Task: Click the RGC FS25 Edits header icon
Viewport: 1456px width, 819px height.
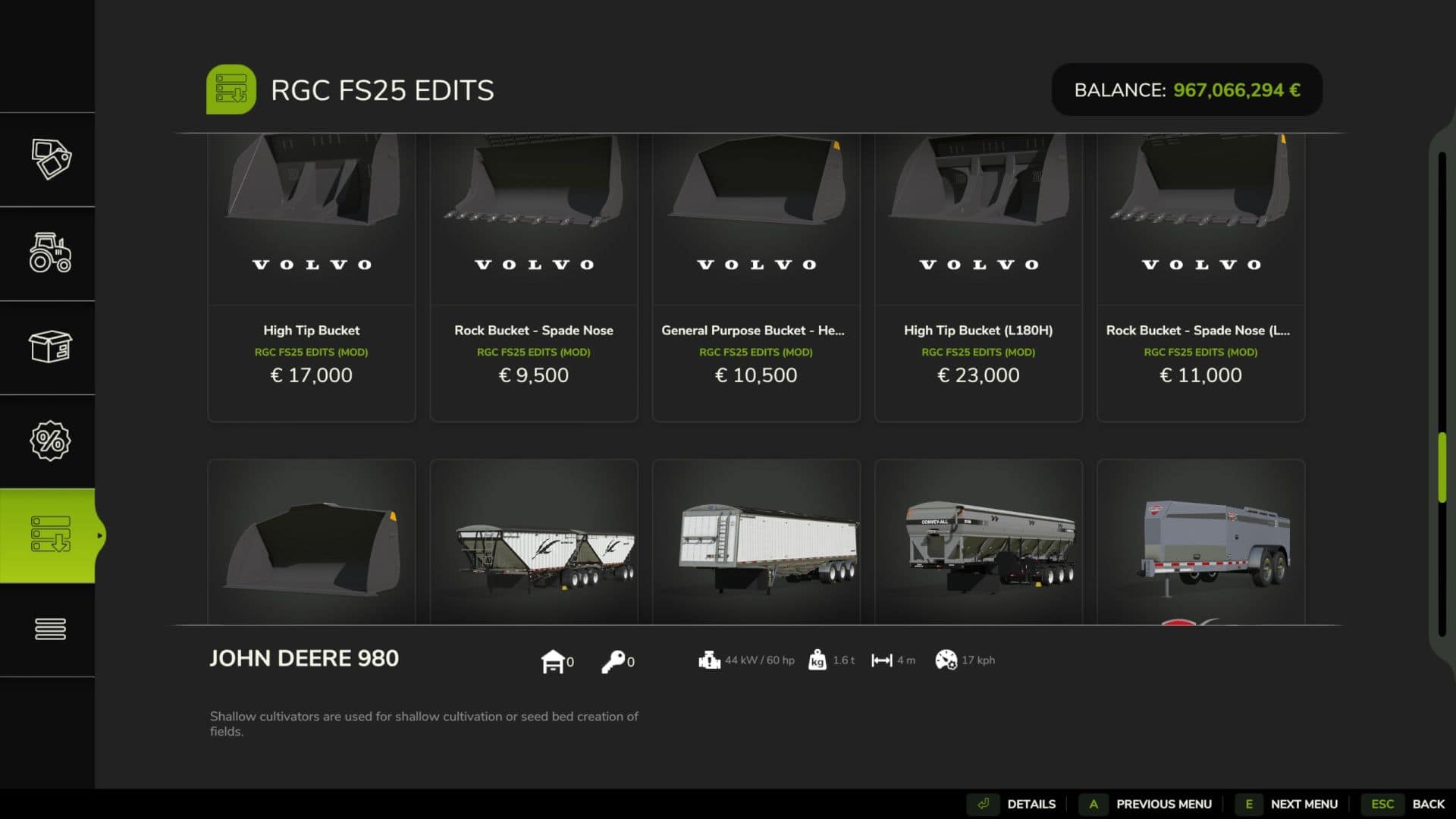Action: [231, 89]
